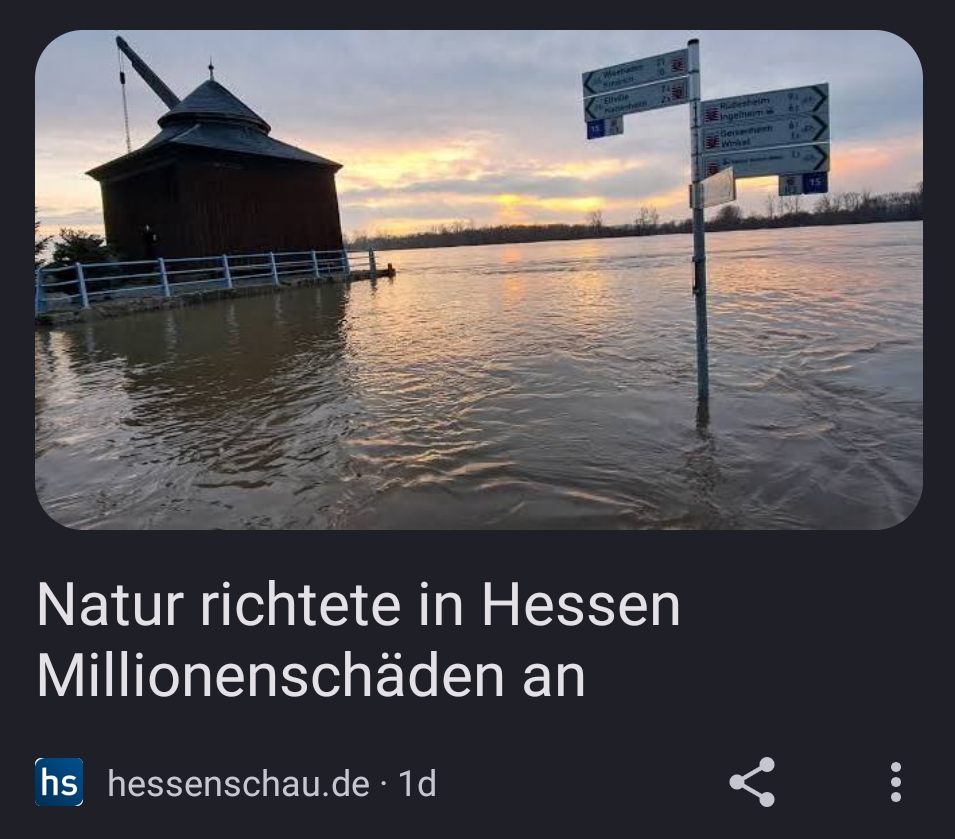
Task: Click the old crane house in the photo
Action: [x=216, y=170]
